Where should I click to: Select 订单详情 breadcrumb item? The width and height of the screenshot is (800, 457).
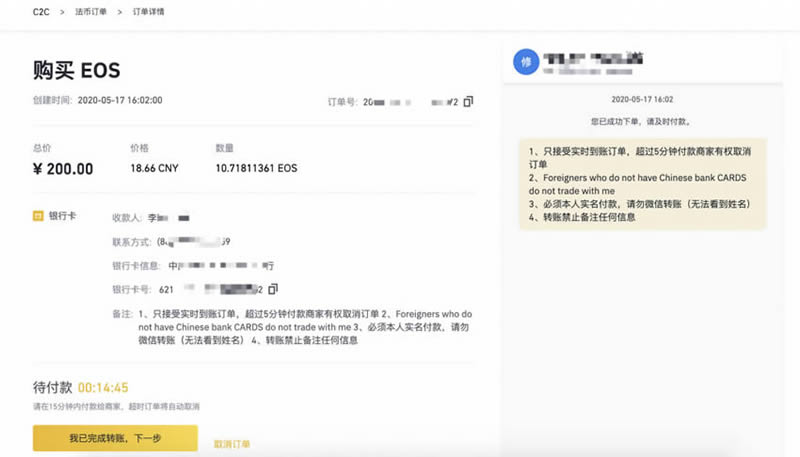(149, 13)
